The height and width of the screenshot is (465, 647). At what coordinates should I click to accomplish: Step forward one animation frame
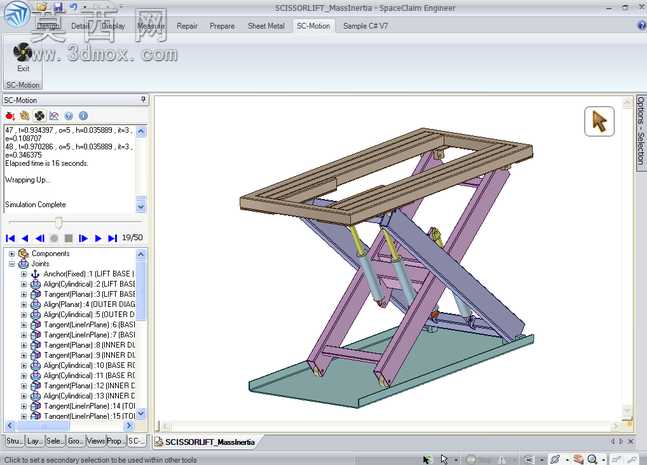(83, 238)
